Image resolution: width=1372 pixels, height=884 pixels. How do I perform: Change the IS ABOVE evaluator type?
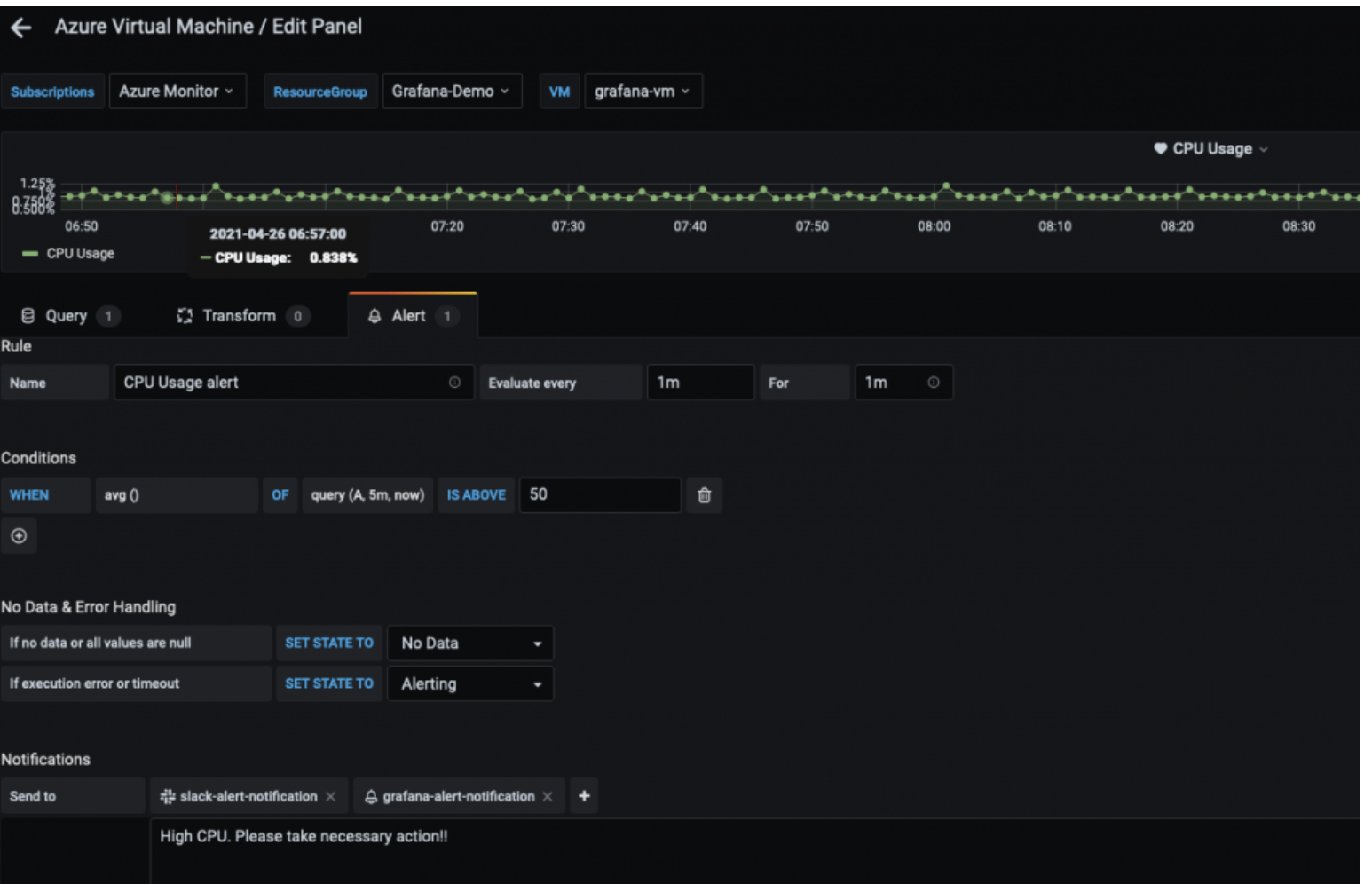(476, 495)
